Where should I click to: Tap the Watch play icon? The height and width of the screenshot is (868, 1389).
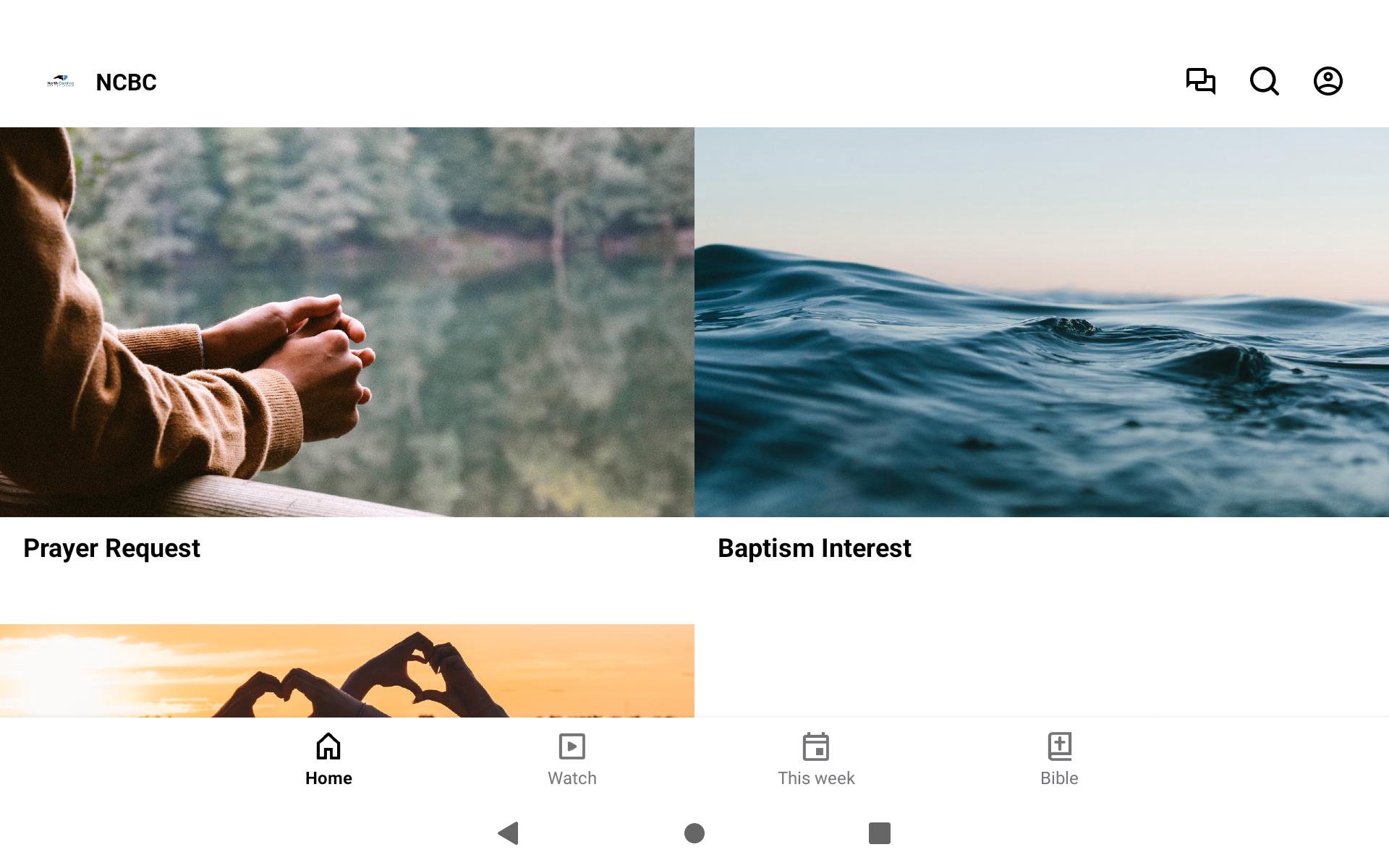point(572,746)
